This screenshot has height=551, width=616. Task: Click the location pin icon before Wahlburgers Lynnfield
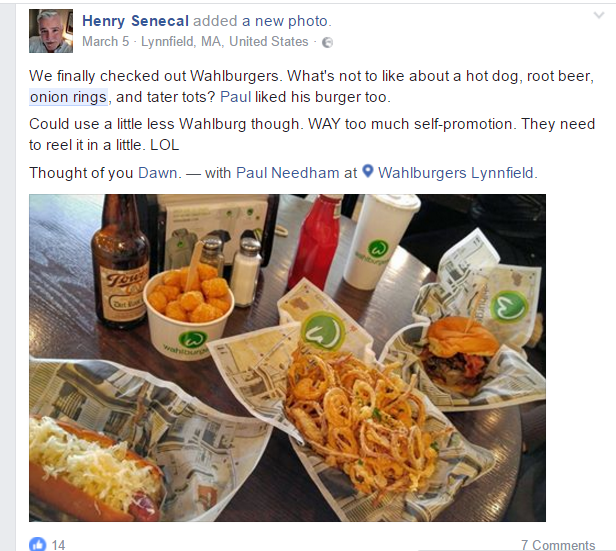pyautogui.click(x=367, y=171)
